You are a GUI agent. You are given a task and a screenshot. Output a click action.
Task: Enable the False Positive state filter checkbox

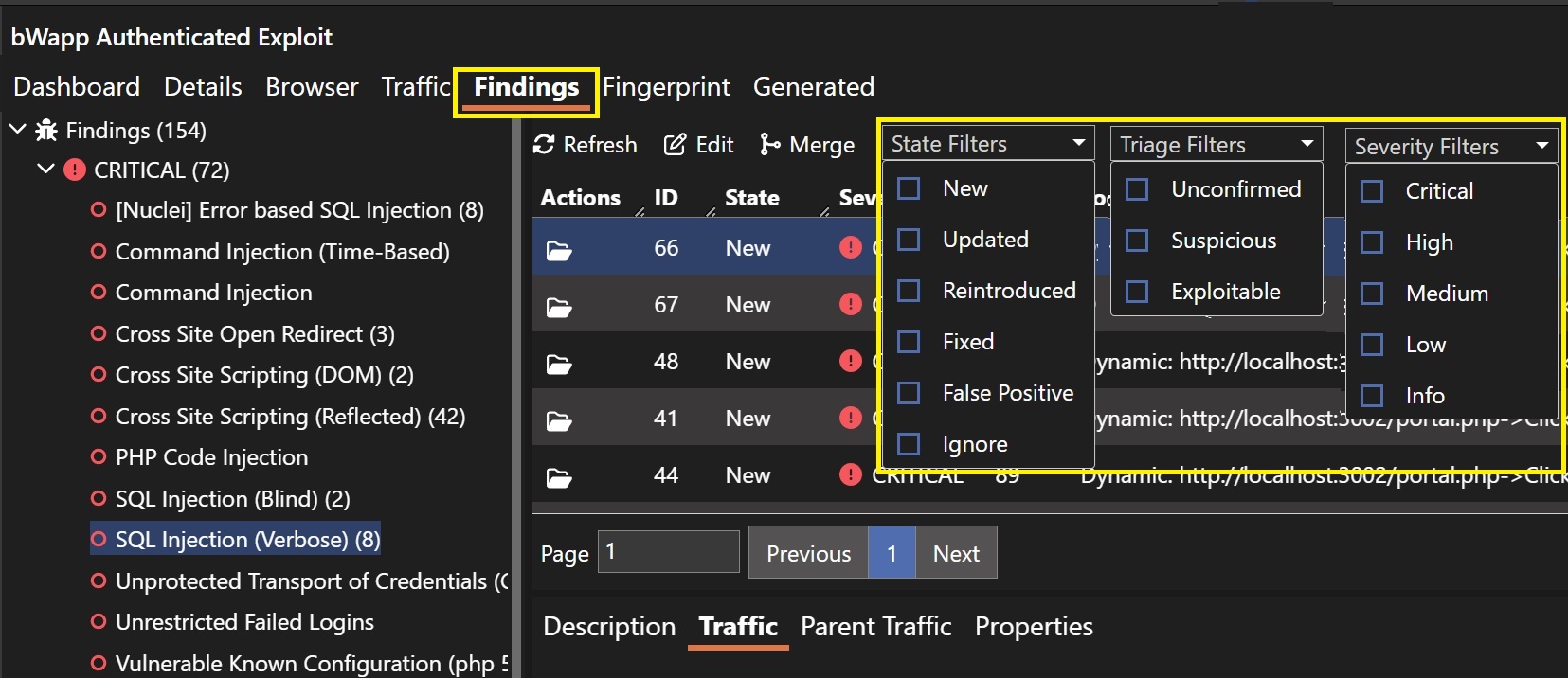pos(909,393)
